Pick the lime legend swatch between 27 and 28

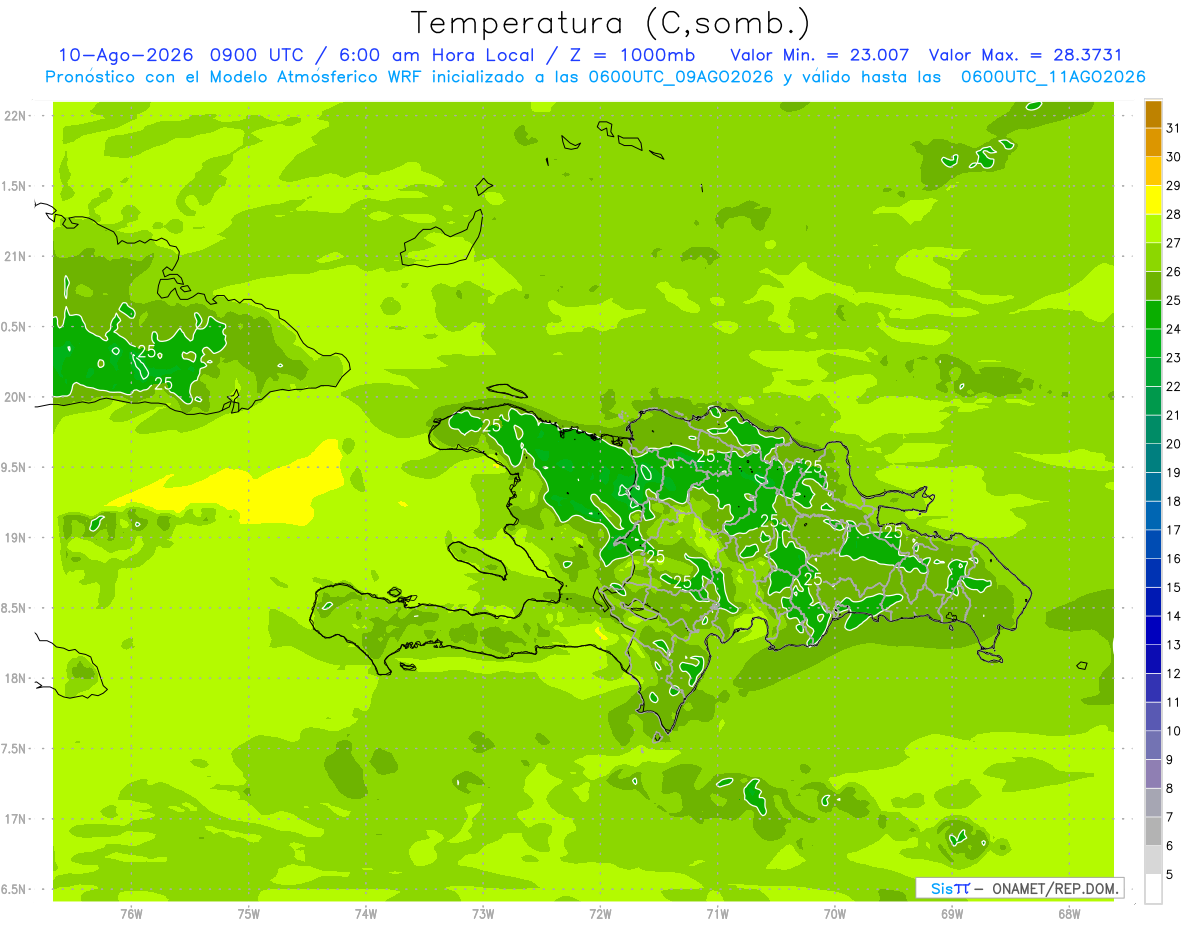pyautogui.click(x=1153, y=229)
